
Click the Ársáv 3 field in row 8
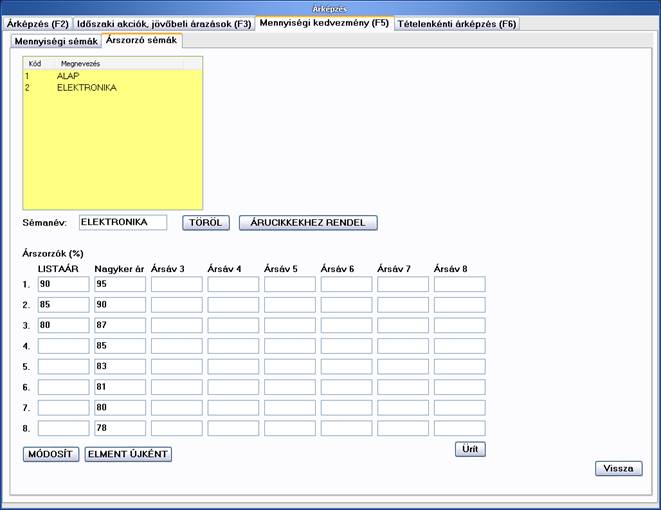pos(177,428)
